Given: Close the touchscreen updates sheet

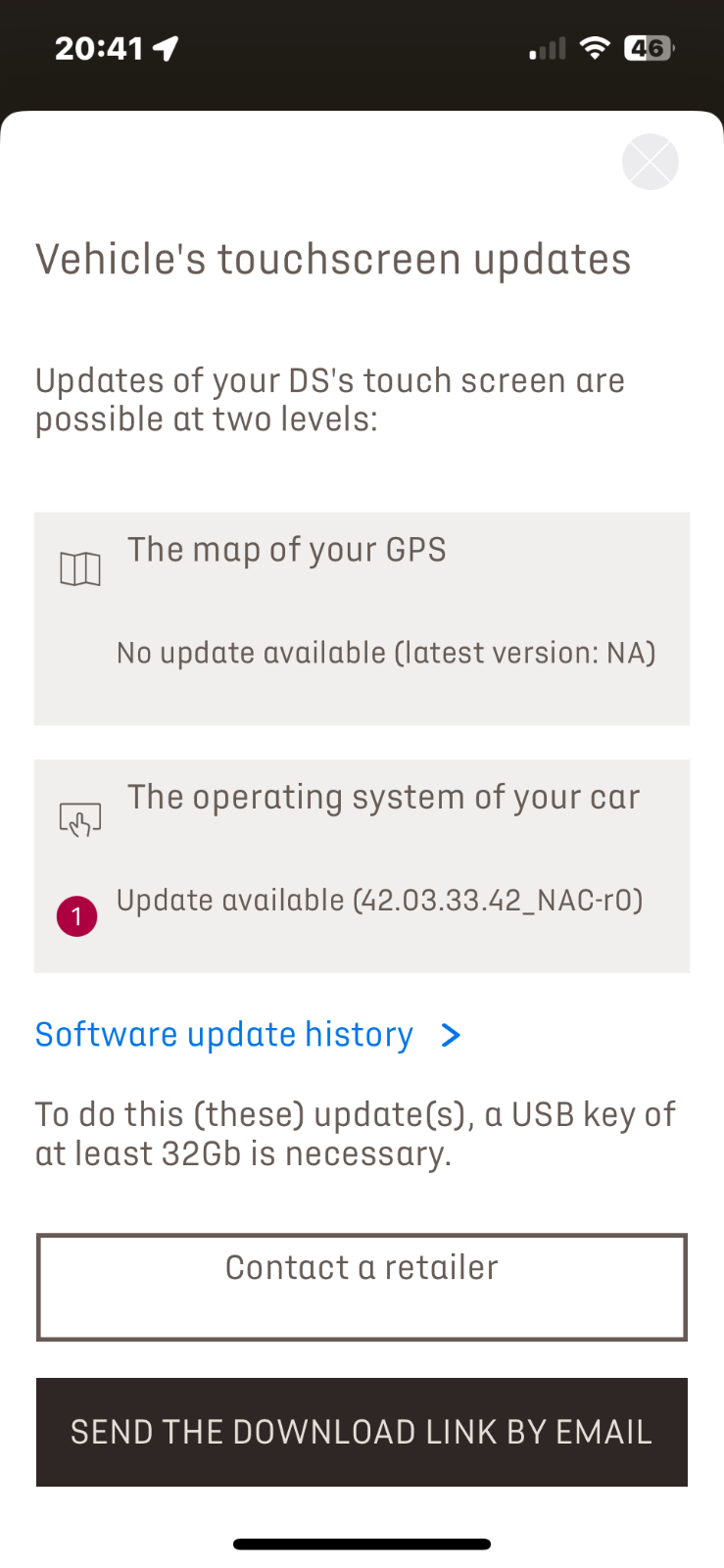Looking at the screenshot, I should pyautogui.click(x=651, y=162).
